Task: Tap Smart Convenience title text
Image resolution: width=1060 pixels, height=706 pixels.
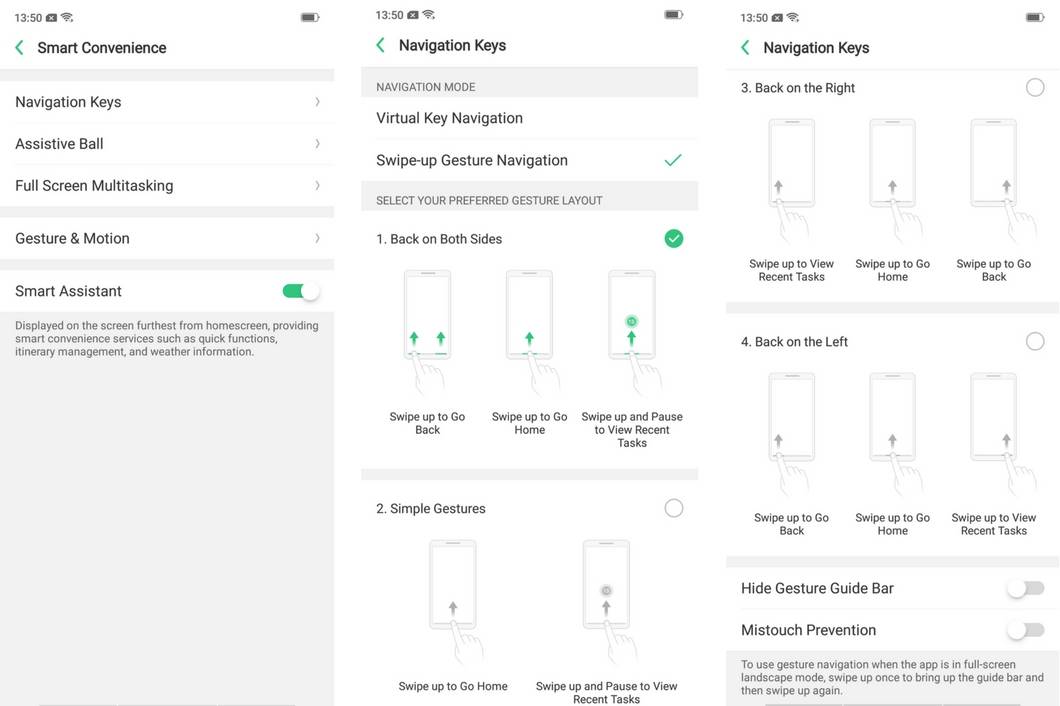Action: [101, 48]
